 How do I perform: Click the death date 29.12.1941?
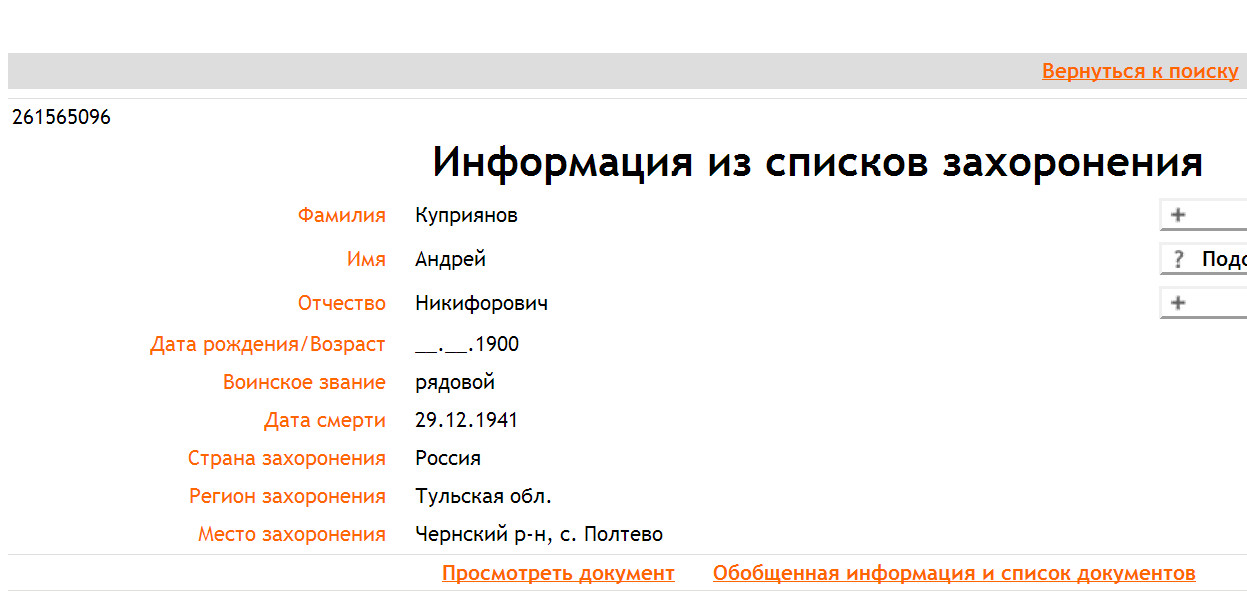pyautogui.click(x=466, y=421)
